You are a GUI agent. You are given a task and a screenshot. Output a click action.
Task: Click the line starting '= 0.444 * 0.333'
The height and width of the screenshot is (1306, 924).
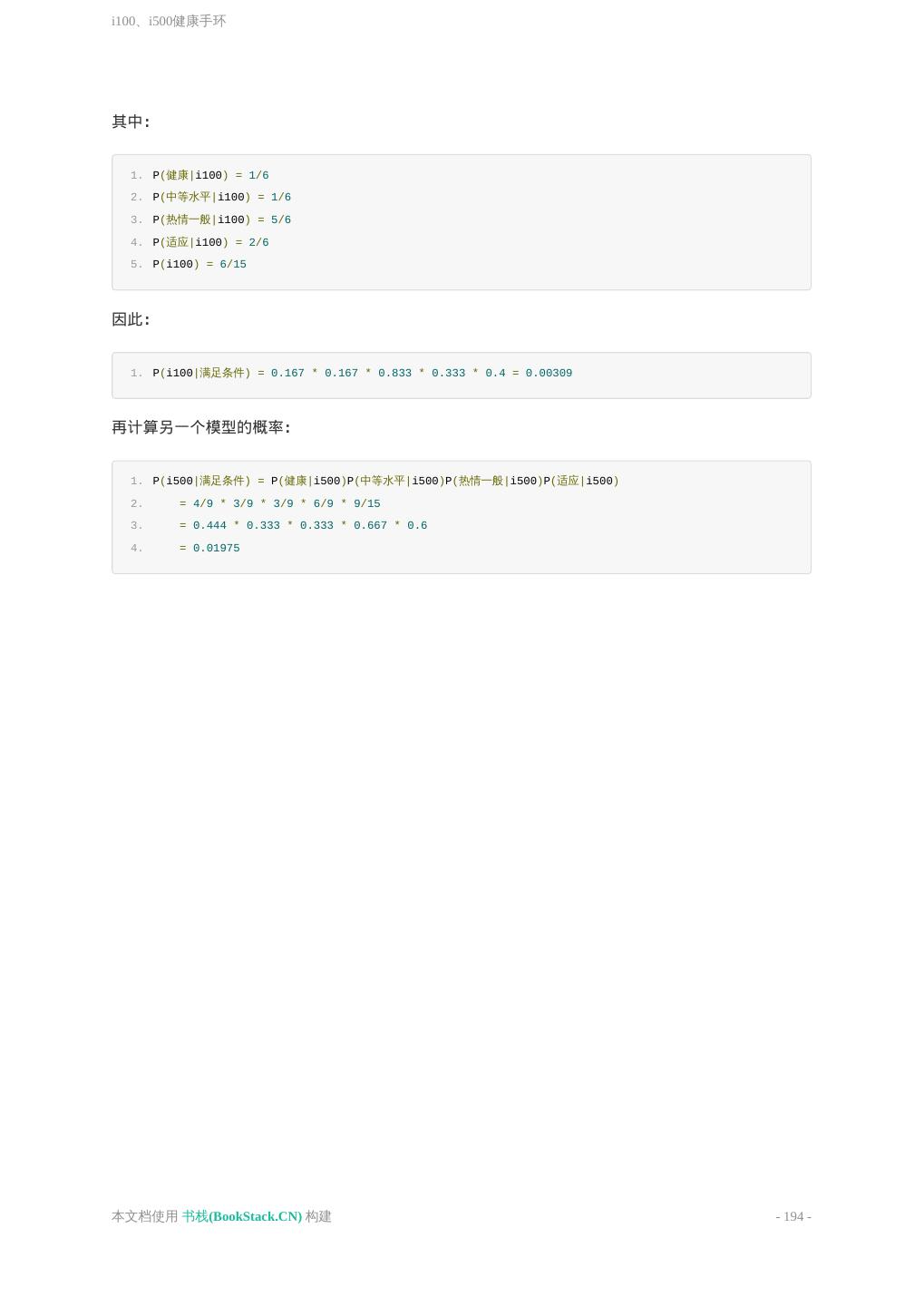(303, 525)
